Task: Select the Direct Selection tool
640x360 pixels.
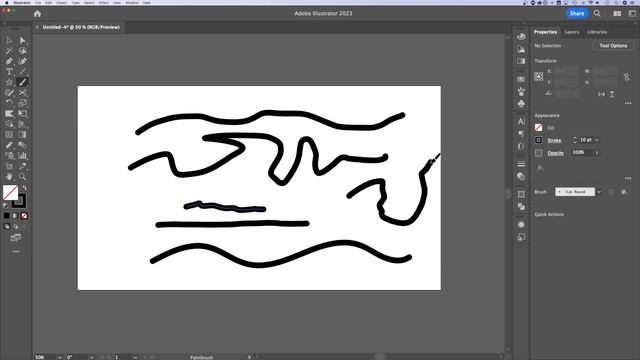Action: coord(22,40)
